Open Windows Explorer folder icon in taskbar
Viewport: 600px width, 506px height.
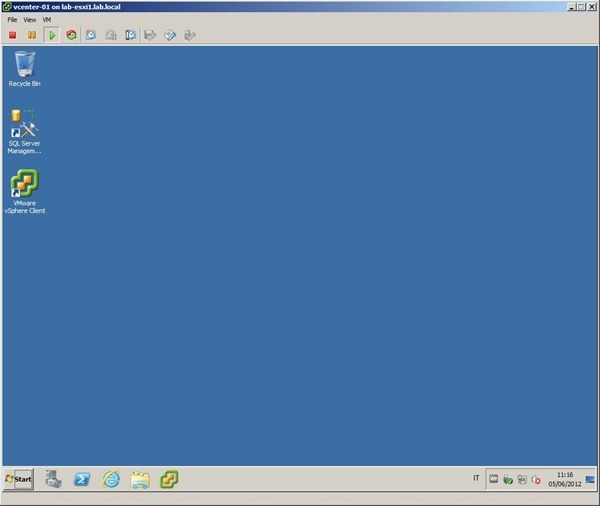[140, 480]
